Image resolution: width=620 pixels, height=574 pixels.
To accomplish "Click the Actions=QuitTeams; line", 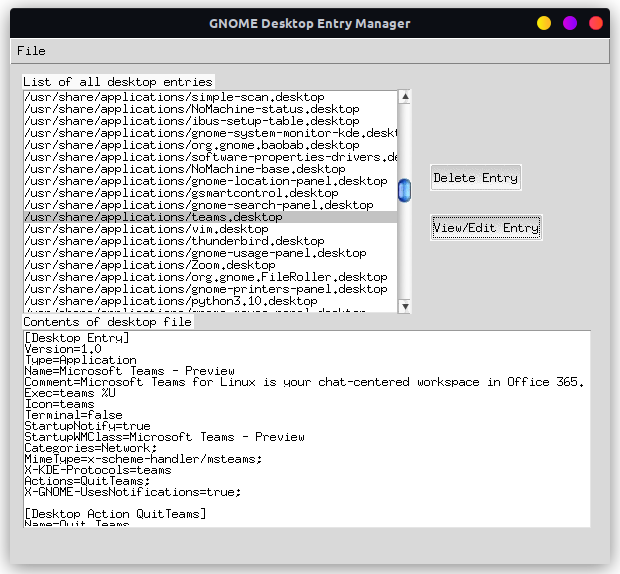I will click(x=87, y=481).
